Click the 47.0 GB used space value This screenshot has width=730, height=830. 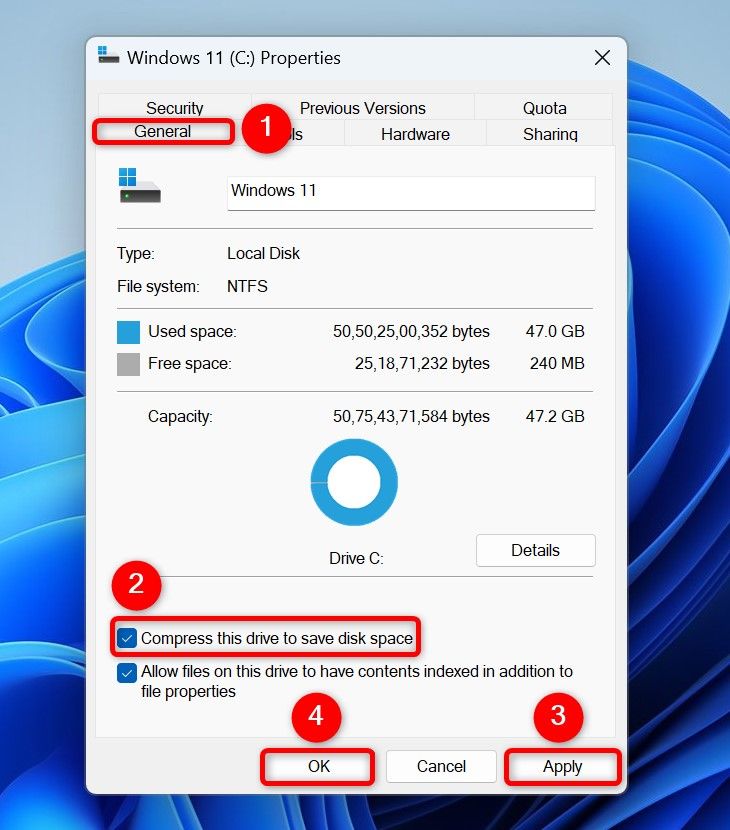click(x=555, y=331)
